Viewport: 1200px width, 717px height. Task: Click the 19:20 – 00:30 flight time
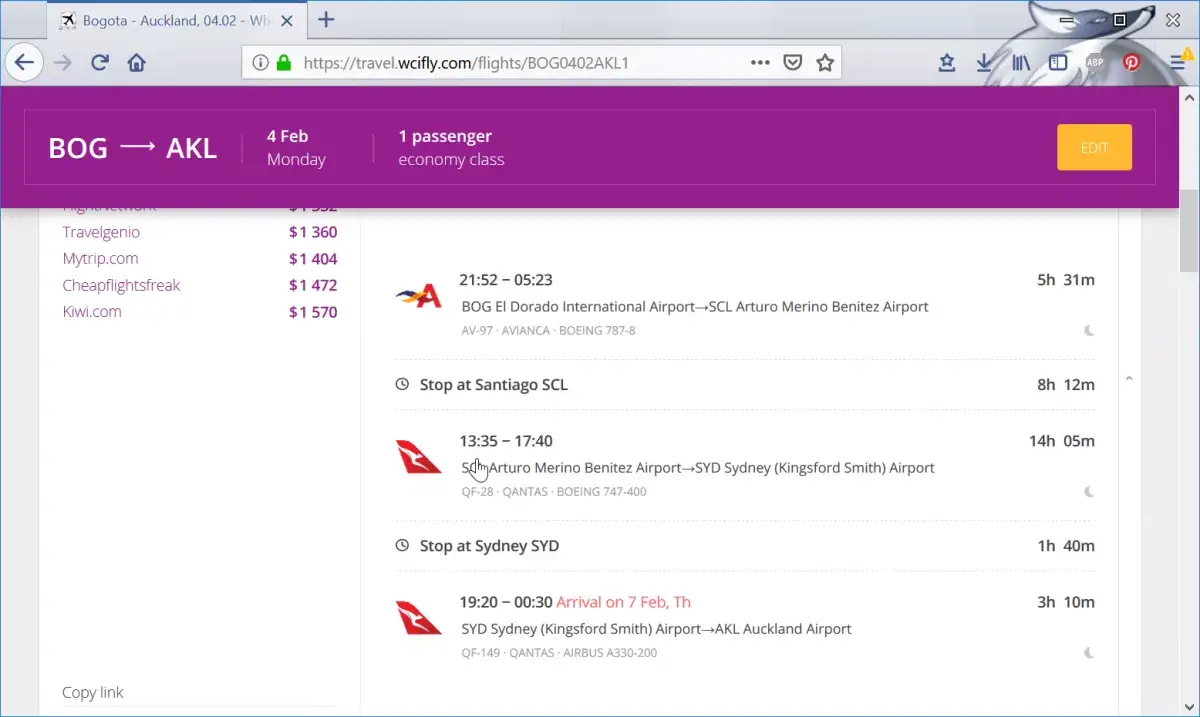point(506,602)
